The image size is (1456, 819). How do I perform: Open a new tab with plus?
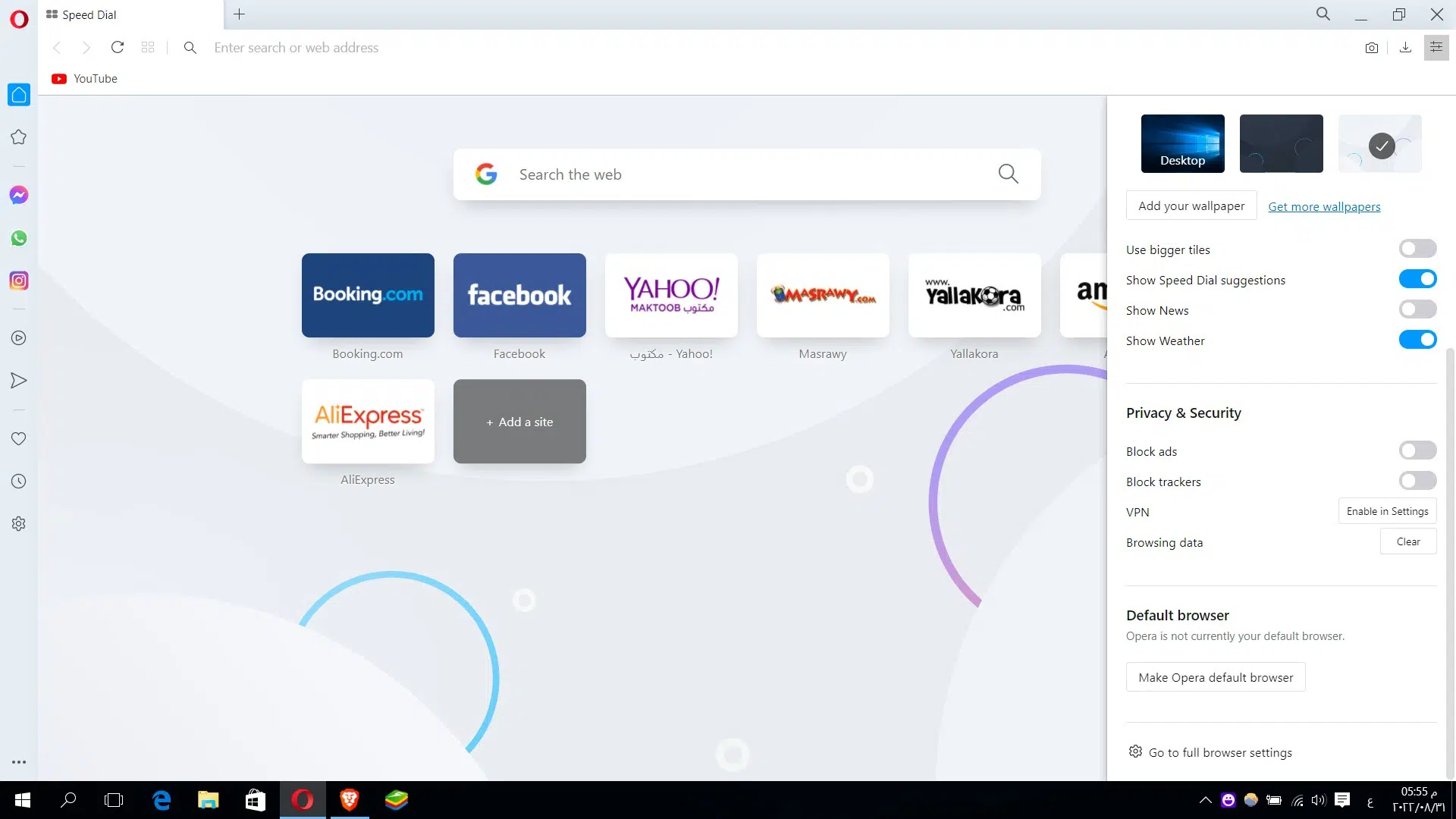click(239, 14)
